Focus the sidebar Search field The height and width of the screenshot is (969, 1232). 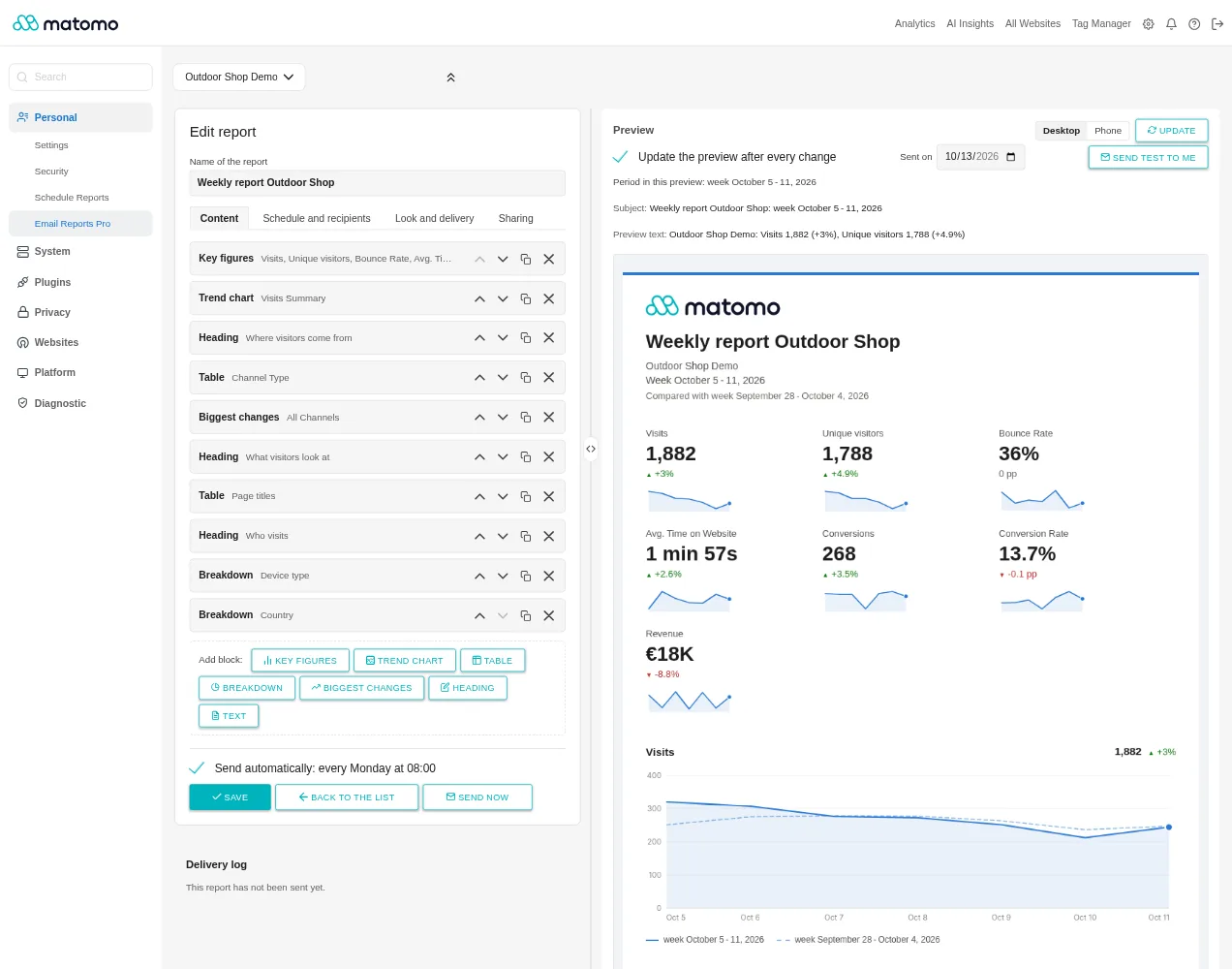pyautogui.click(x=80, y=78)
